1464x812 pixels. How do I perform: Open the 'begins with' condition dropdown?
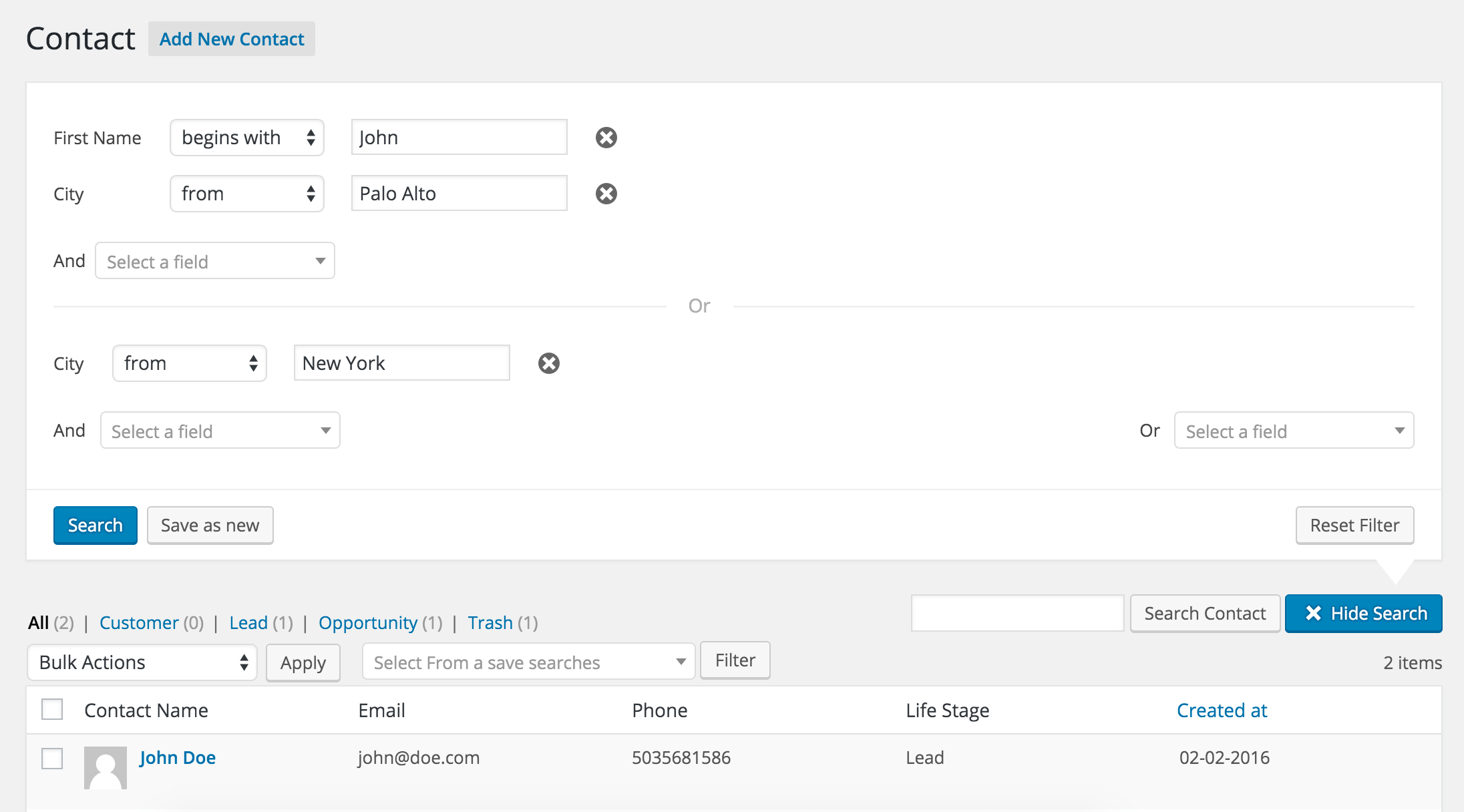[246, 138]
